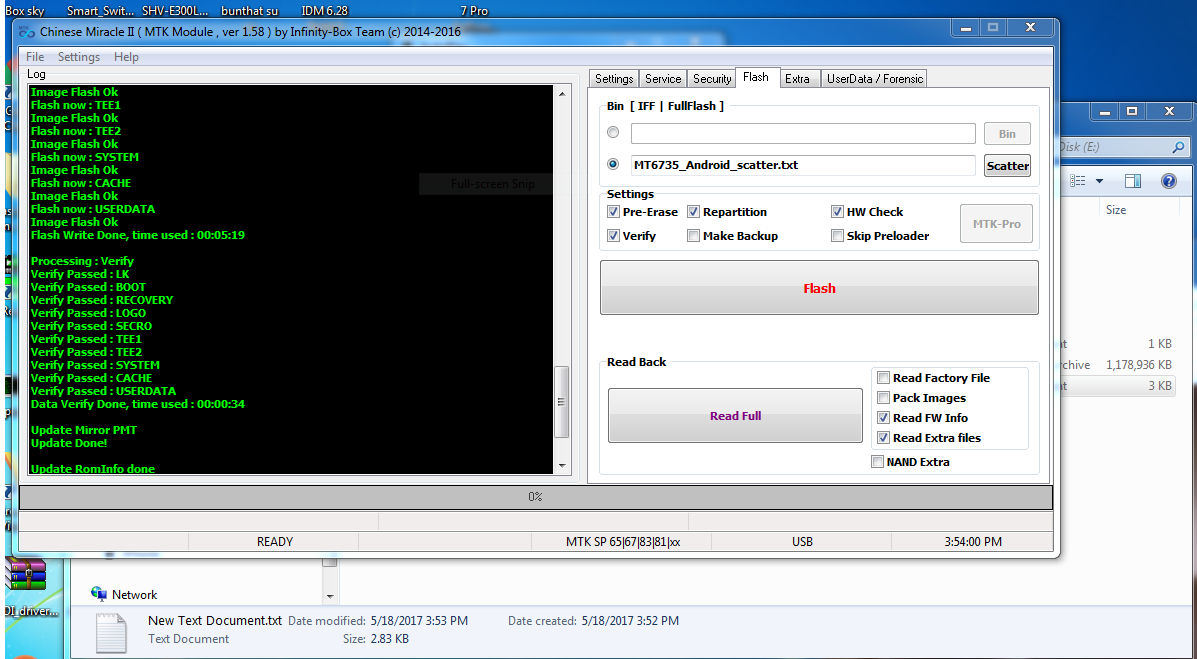Click the MTK SP 65|67|83|81|xx status entry
Screen dimensions: 1197x659
[x=623, y=541]
